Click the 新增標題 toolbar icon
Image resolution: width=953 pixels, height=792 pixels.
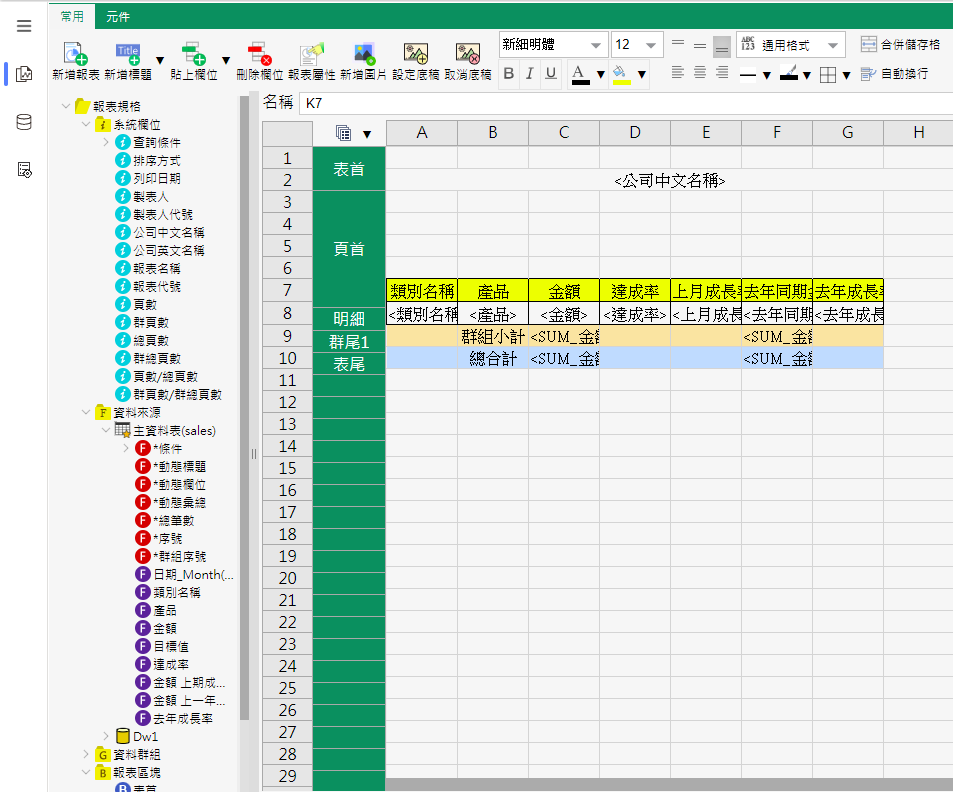[128, 61]
